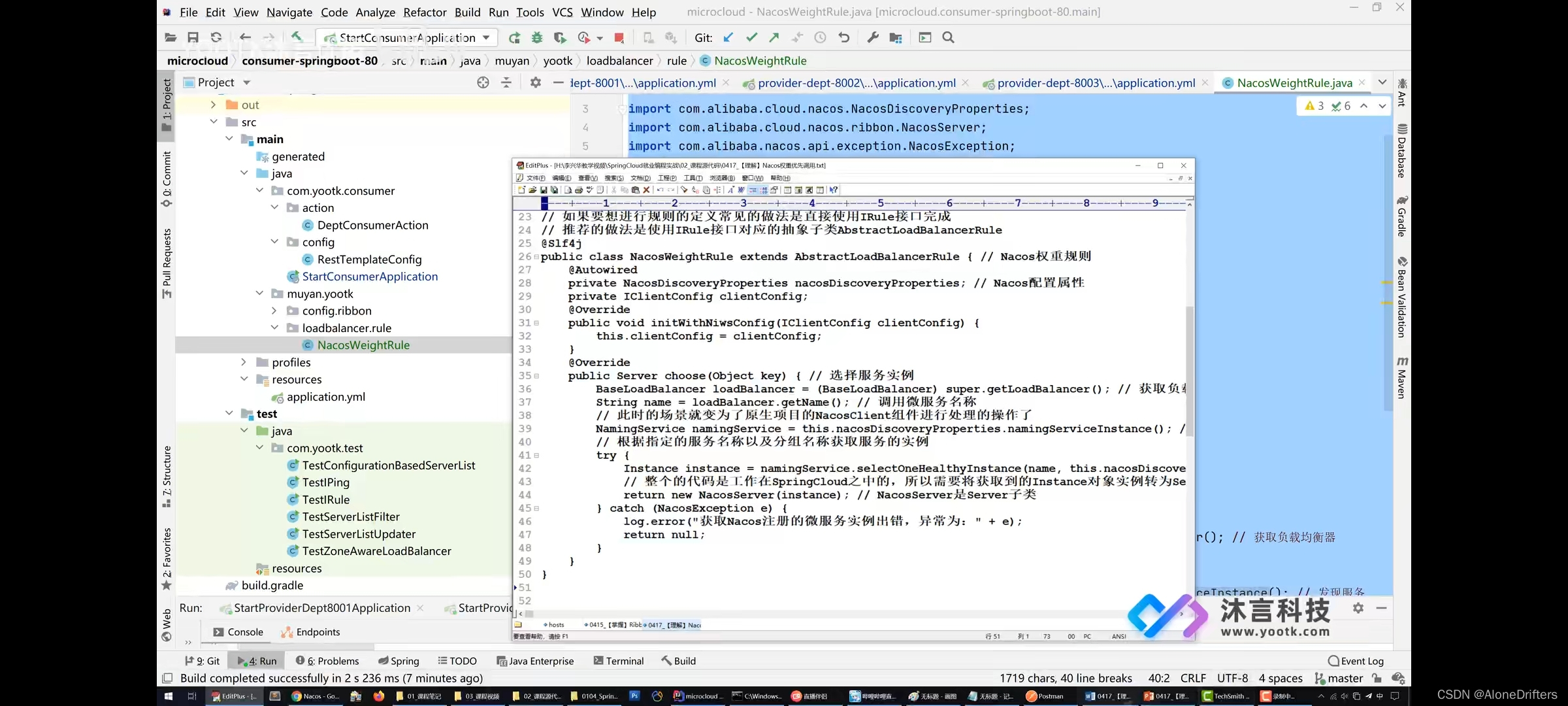
Task: Toggle the Structure tool window
Action: (167, 475)
